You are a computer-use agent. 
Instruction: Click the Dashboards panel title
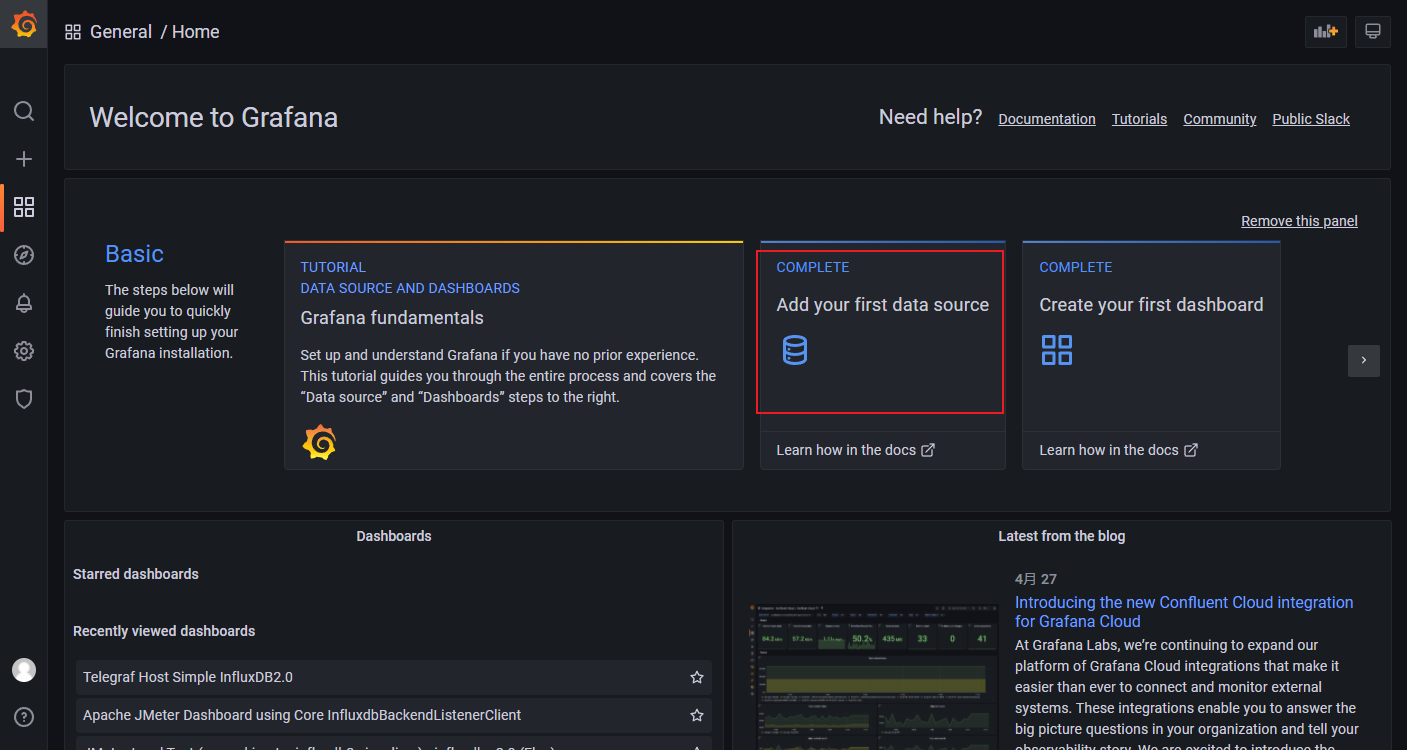(394, 536)
